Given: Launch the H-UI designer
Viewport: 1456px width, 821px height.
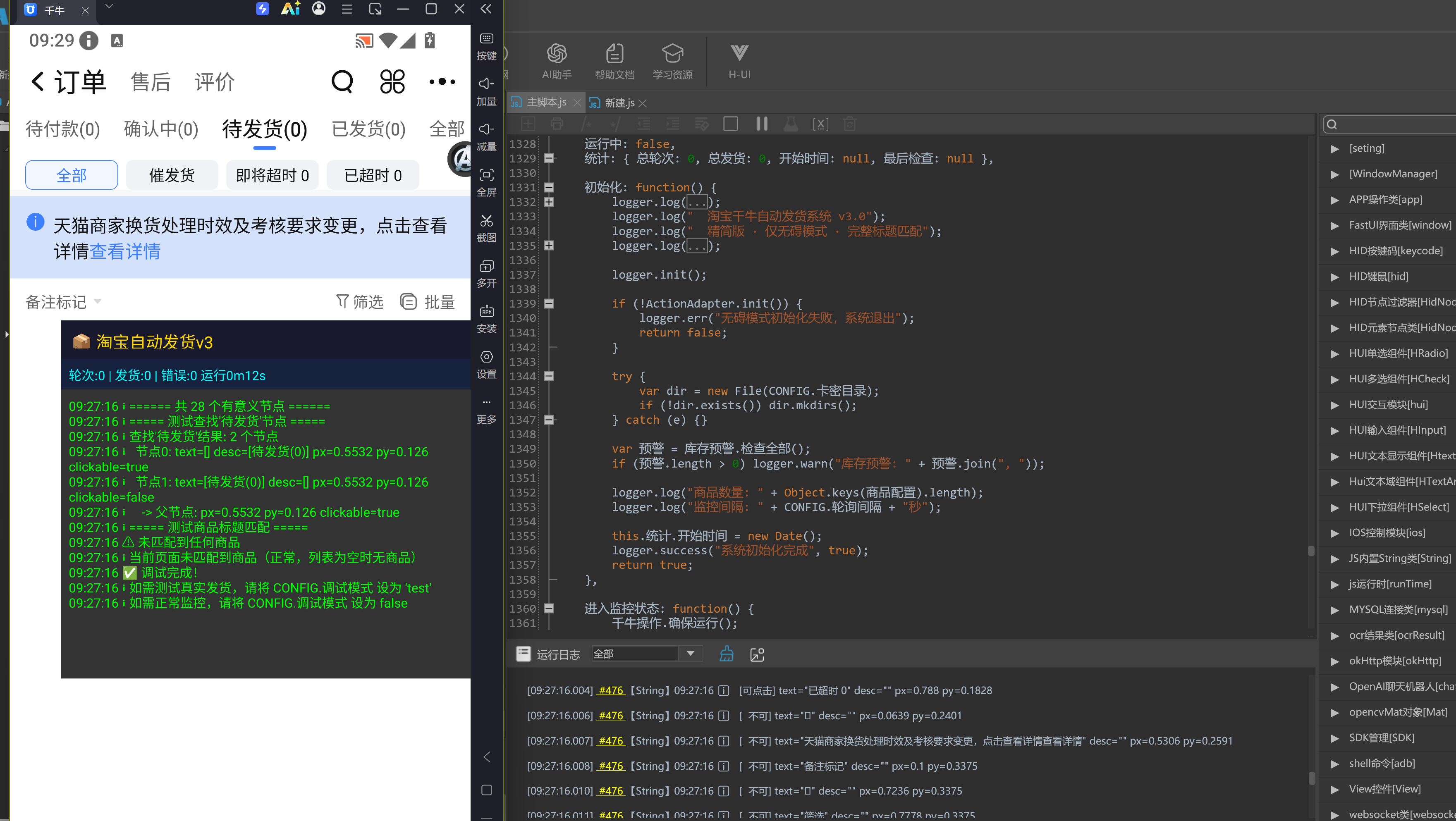Looking at the screenshot, I should pos(739,62).
